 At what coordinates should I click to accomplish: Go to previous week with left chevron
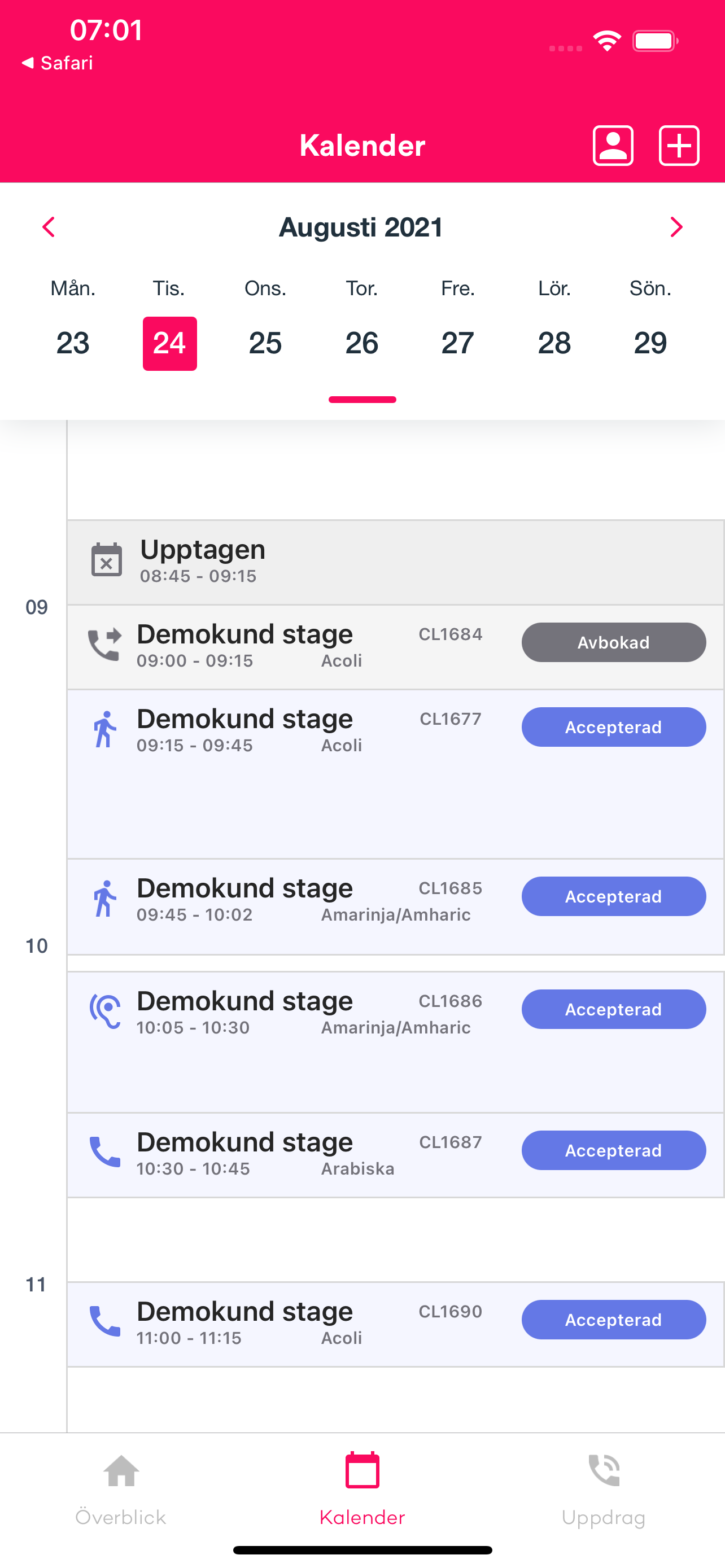click(x=49, y=227)
